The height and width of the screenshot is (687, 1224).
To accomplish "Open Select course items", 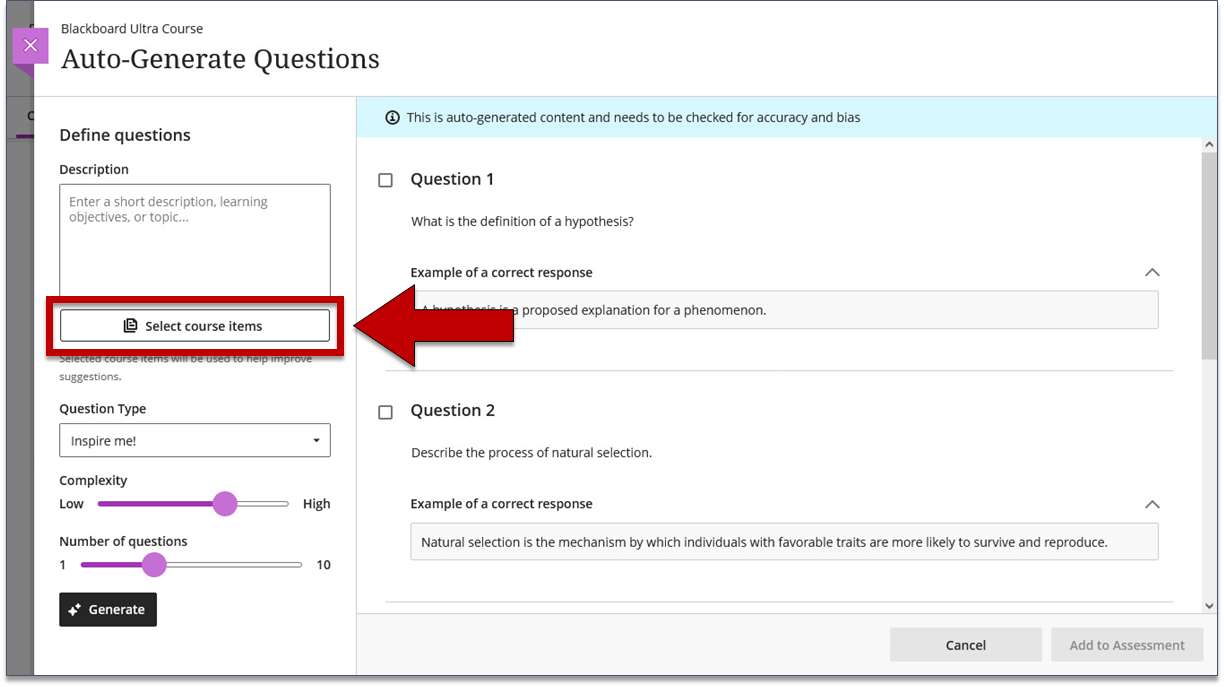I will 195,326.
